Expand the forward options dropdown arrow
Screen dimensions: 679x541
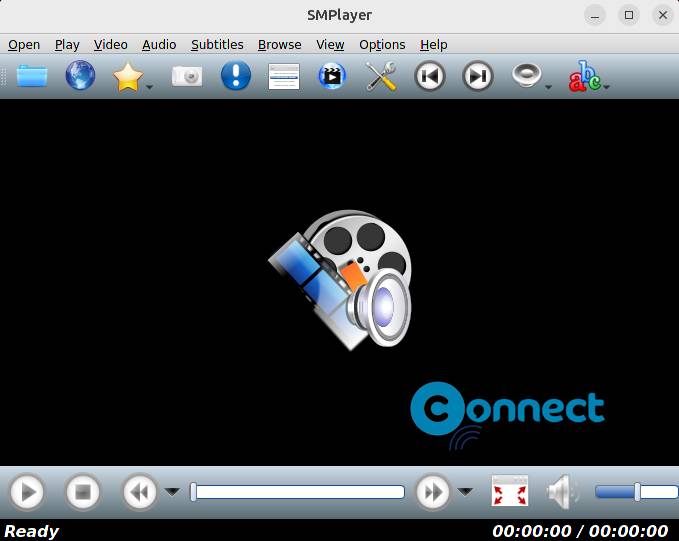point(465,492)
